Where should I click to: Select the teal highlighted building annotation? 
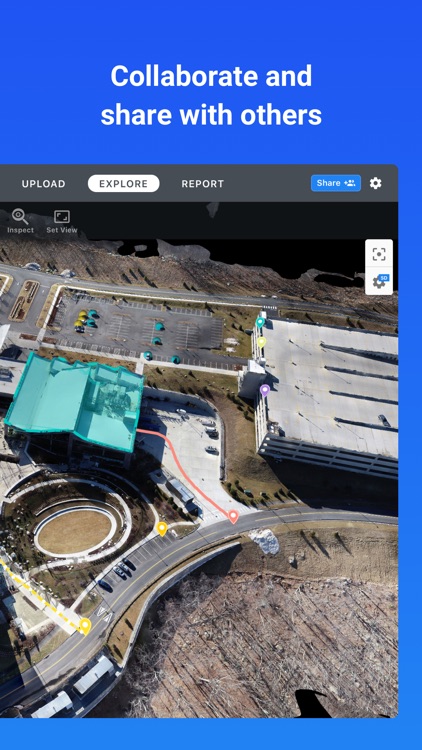(75, 400)
